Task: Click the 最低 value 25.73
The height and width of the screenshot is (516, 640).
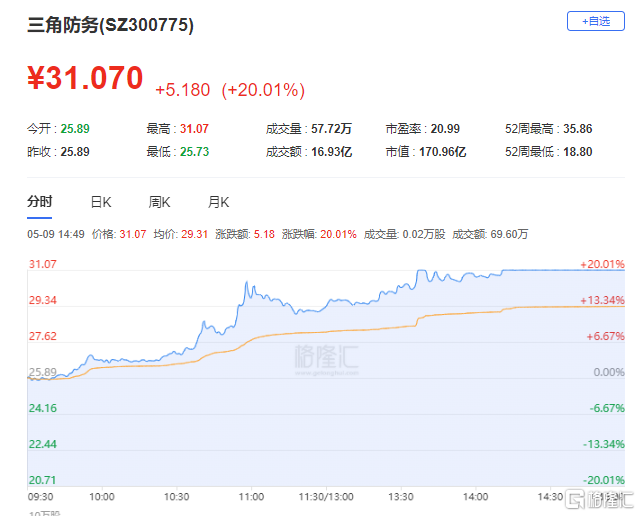Action: pyautogui.click(x=194, y=152)
